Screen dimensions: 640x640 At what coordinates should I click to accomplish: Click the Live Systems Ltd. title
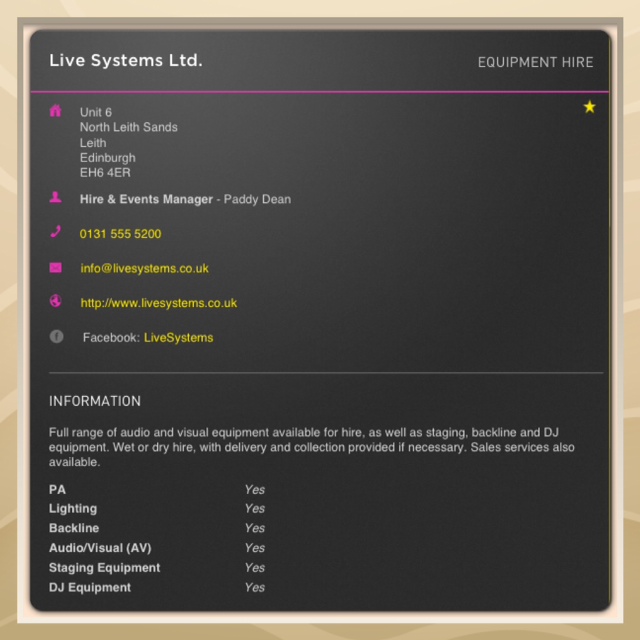(126, 60)
